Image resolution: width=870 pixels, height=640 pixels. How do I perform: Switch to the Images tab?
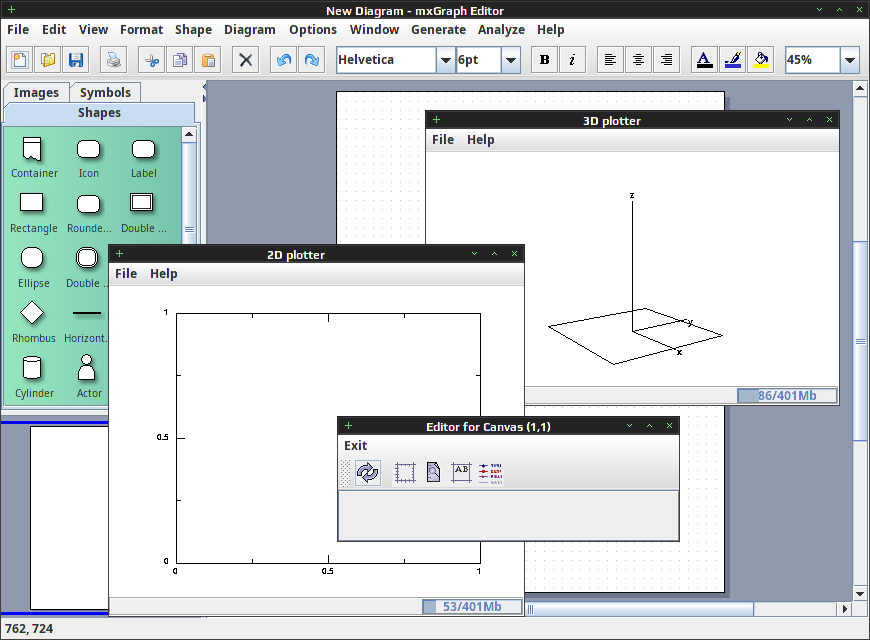tap(36, 93)
